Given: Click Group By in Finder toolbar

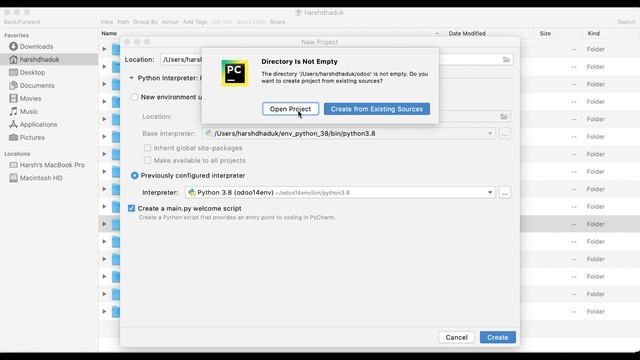Looking at the screenshot, I should coord(145,22).
